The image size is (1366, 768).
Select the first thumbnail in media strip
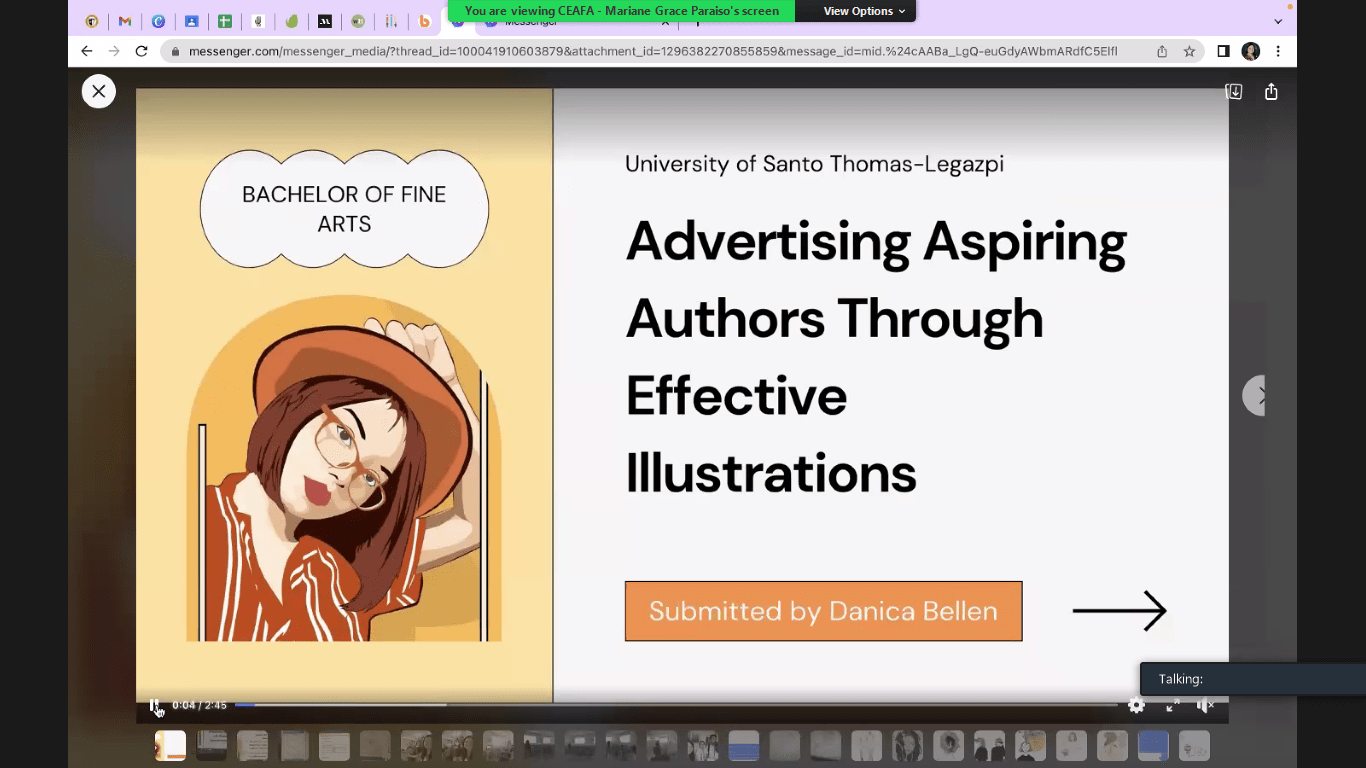click(x=170, y=746)
